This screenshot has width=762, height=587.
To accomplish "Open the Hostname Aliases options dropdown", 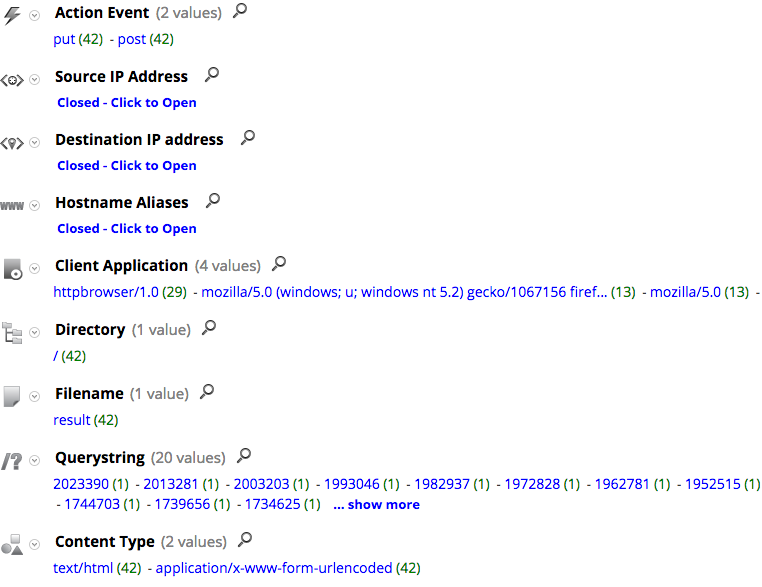I will point(35,206).
